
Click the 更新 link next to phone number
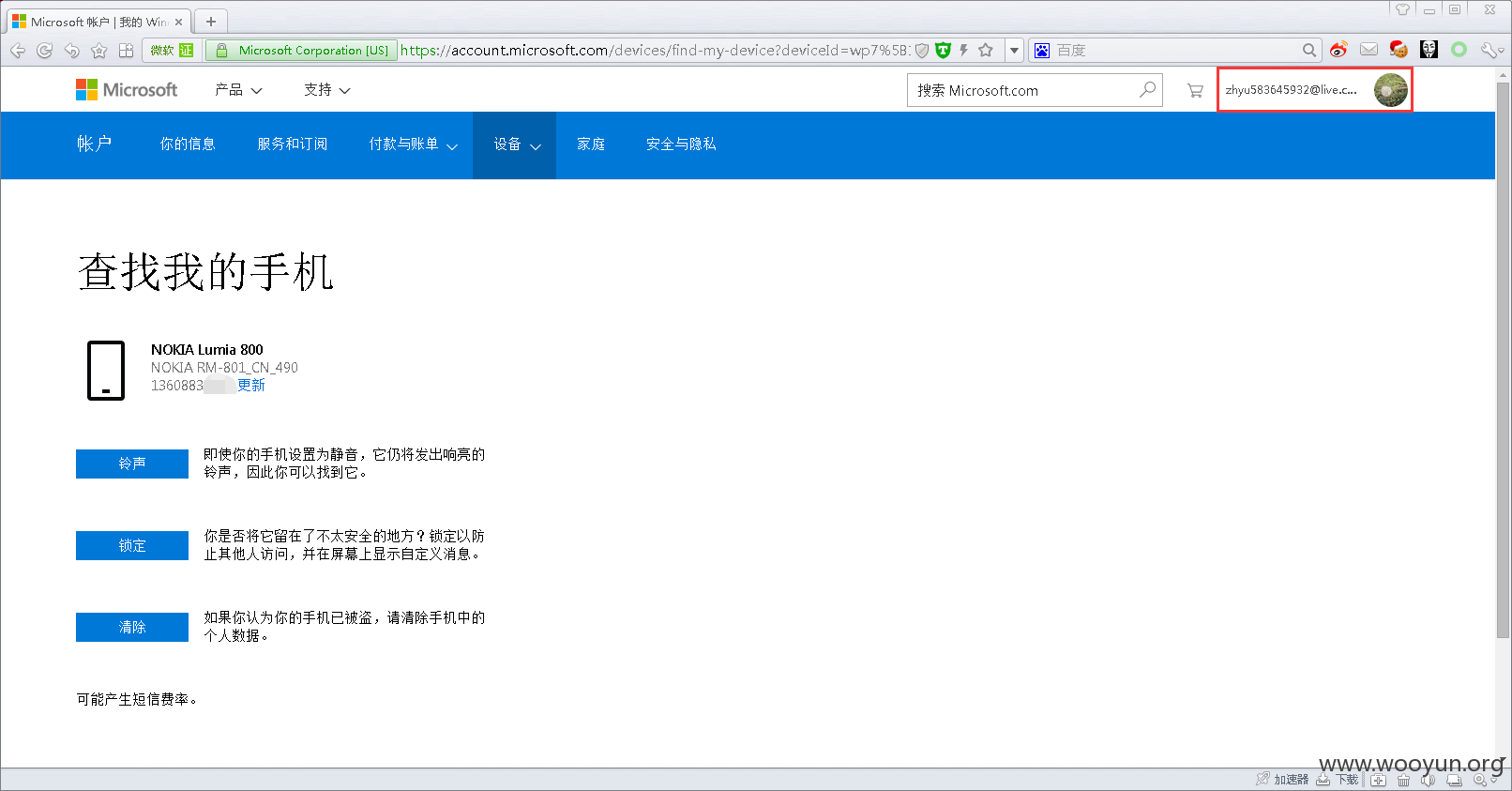click(x=251, y=386)
